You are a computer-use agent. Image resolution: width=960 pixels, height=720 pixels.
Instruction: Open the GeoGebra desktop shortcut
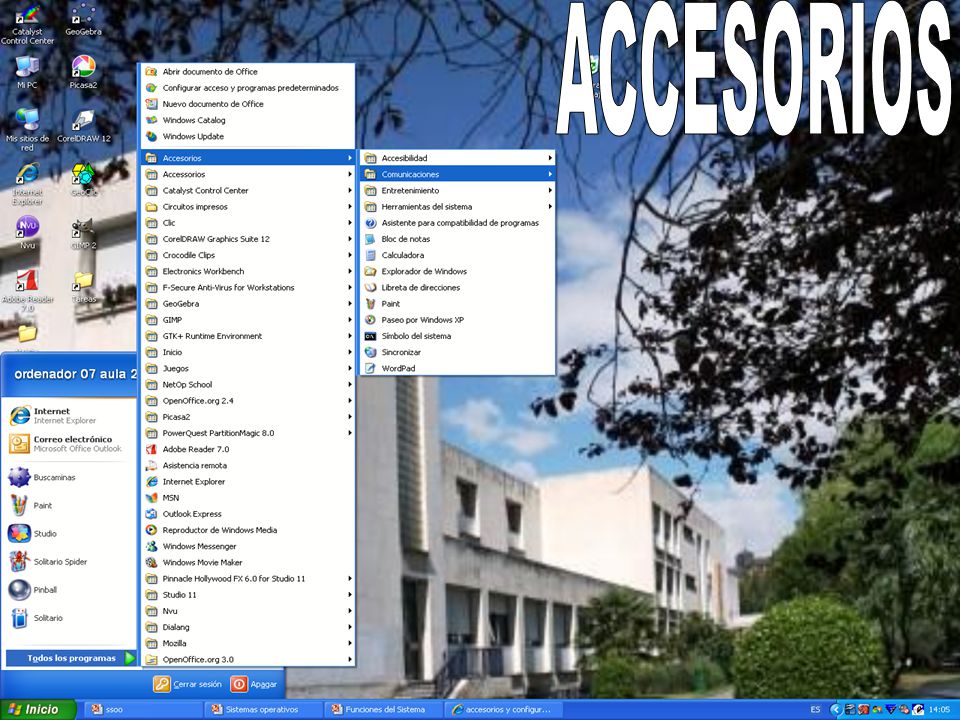tap(83, 20)
